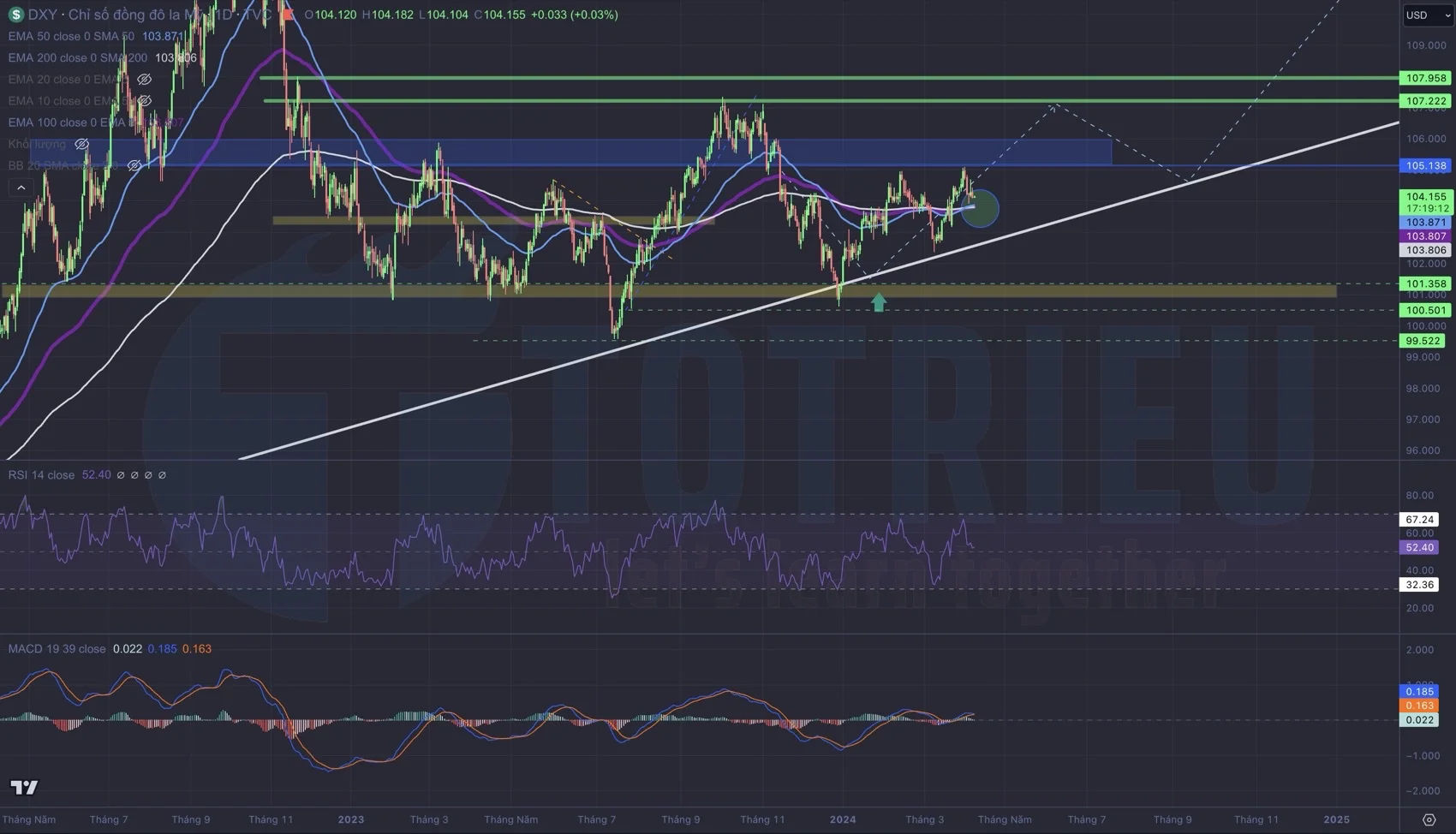1456x834 pixels.
Task: Click the green up-arrow buy marker on the chart
Action: 878,301
